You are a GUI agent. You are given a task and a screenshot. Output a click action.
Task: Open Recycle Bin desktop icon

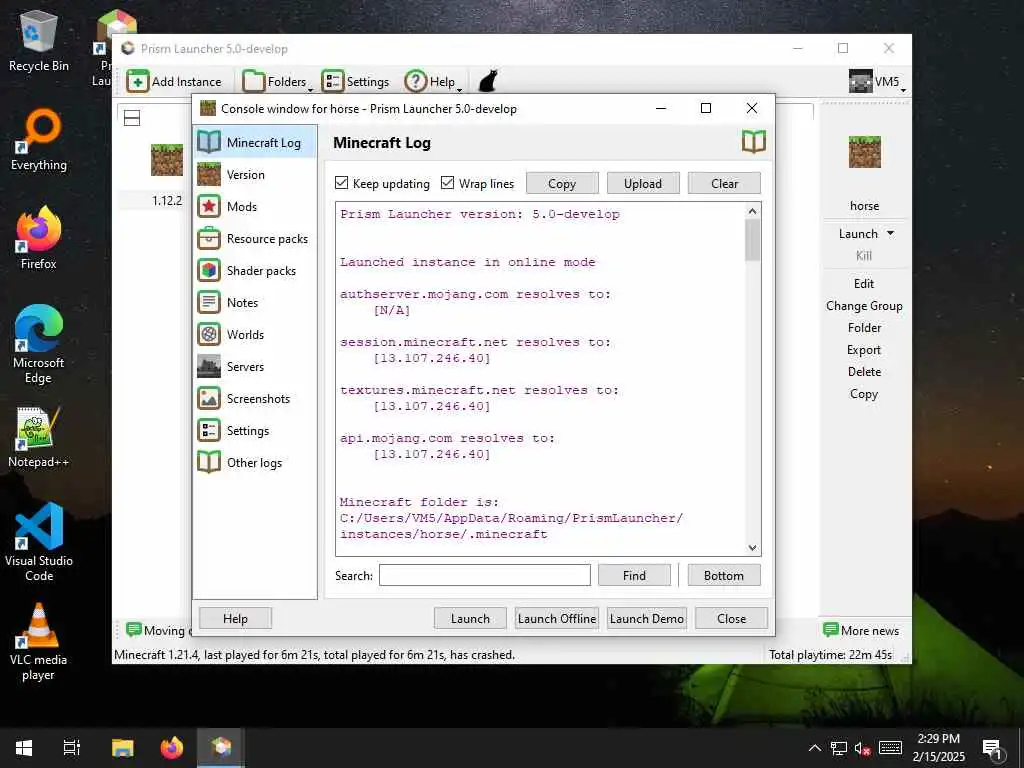point(39,41)
